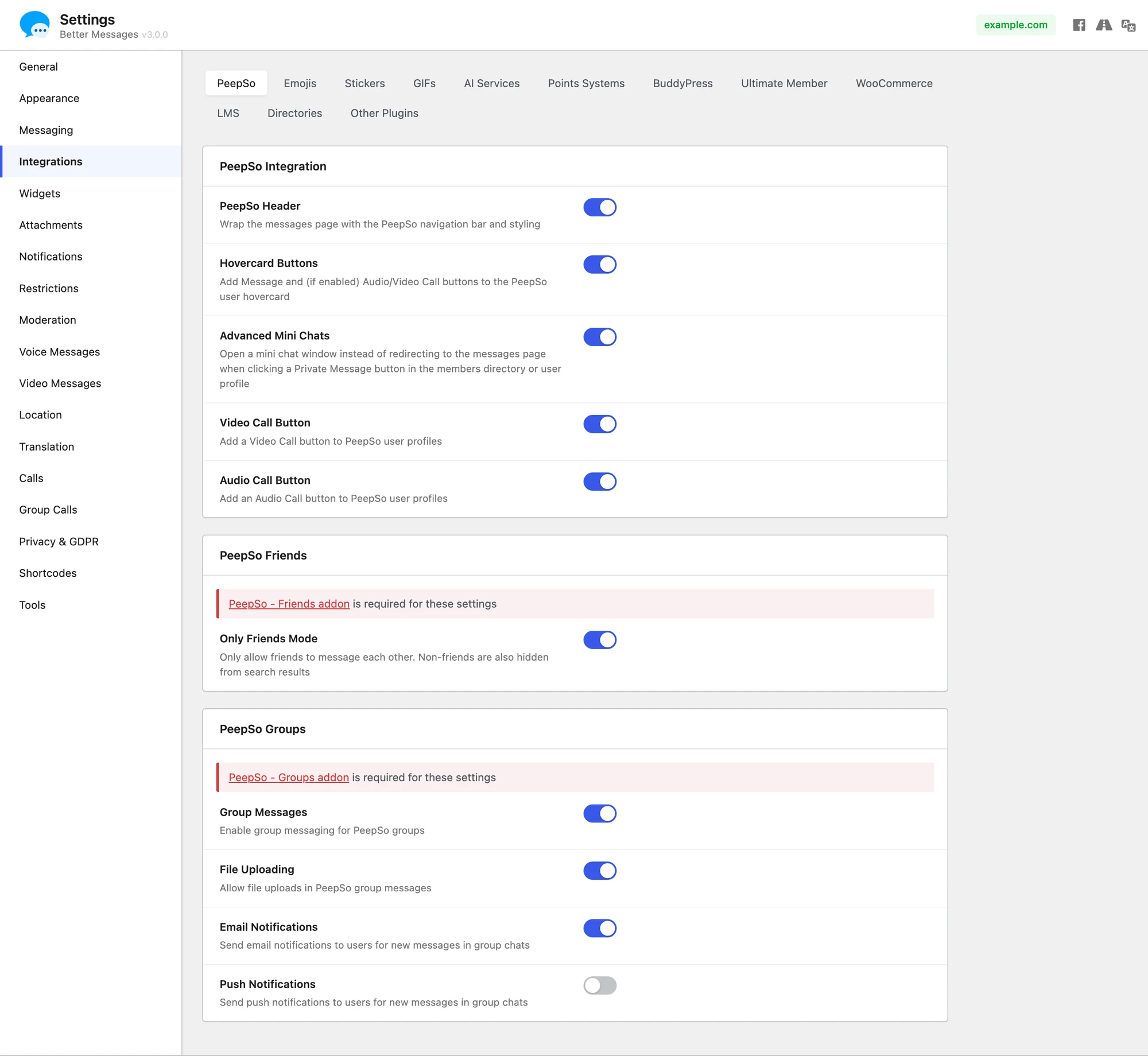Toggle Group Messages switch
This screenshot has width=1148, height=1056.
point(600,813)
